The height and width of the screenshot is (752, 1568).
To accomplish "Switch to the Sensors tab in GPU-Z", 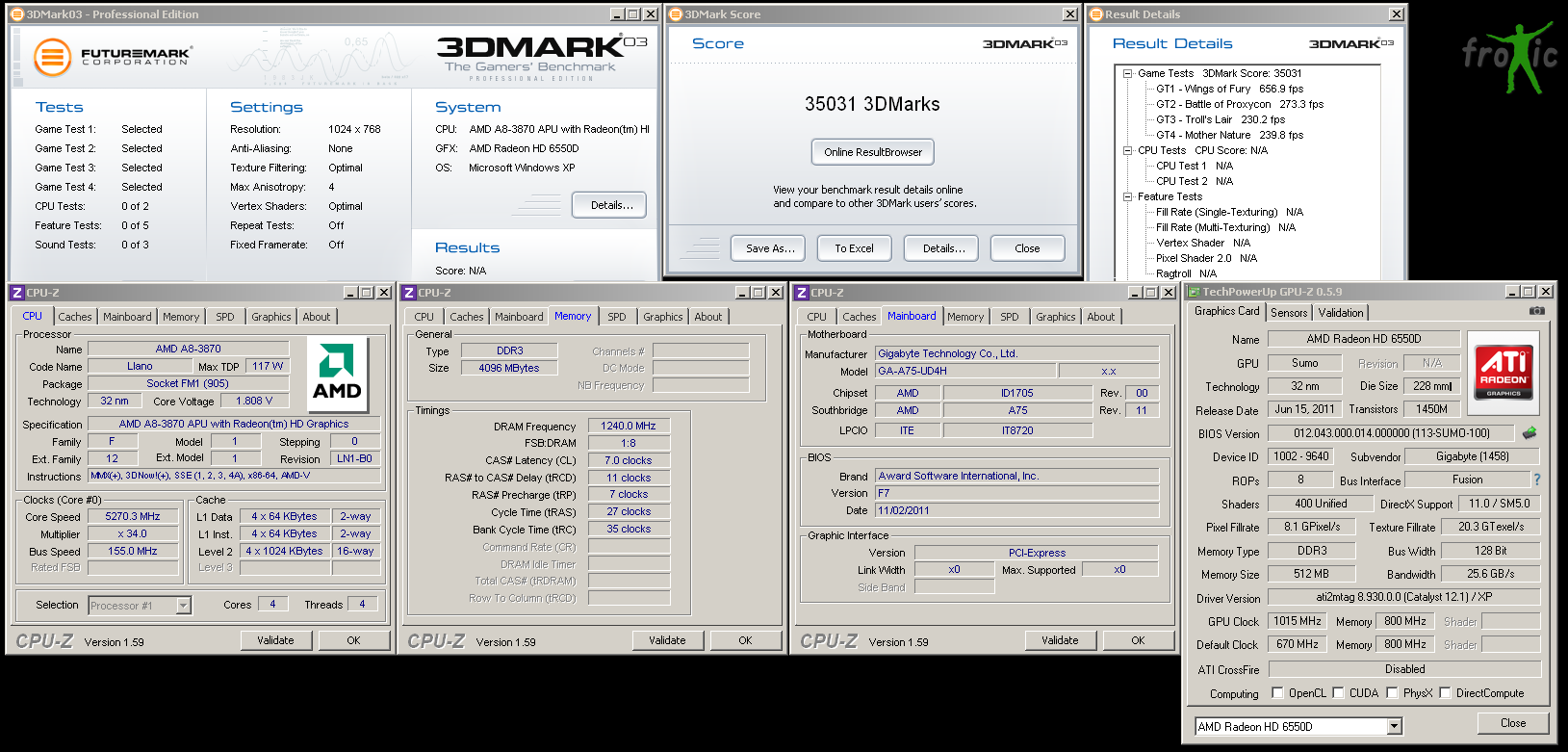I will click(x=1289, y=313).
